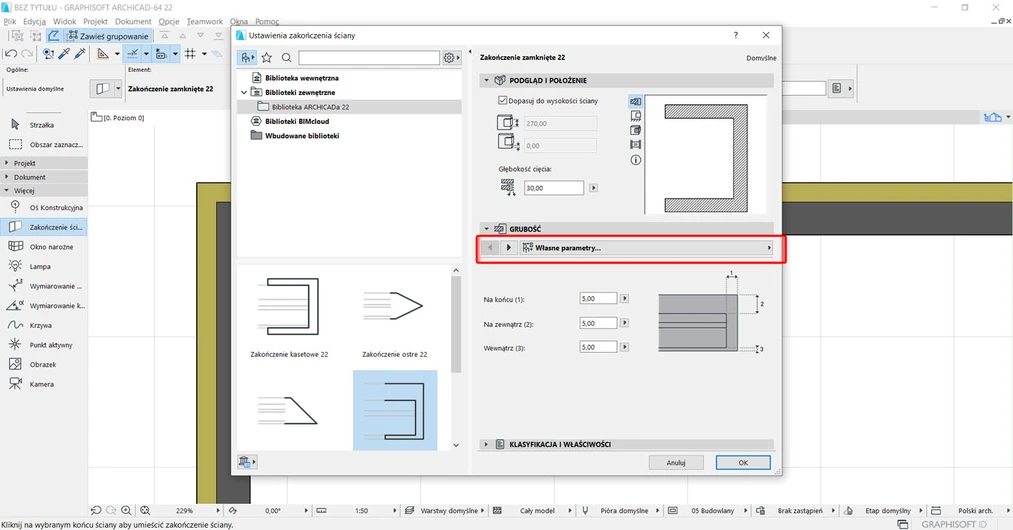Toggle the guide lines triangle-ruler icon
Screen dimensions: 1013x530
coord(103,54)
